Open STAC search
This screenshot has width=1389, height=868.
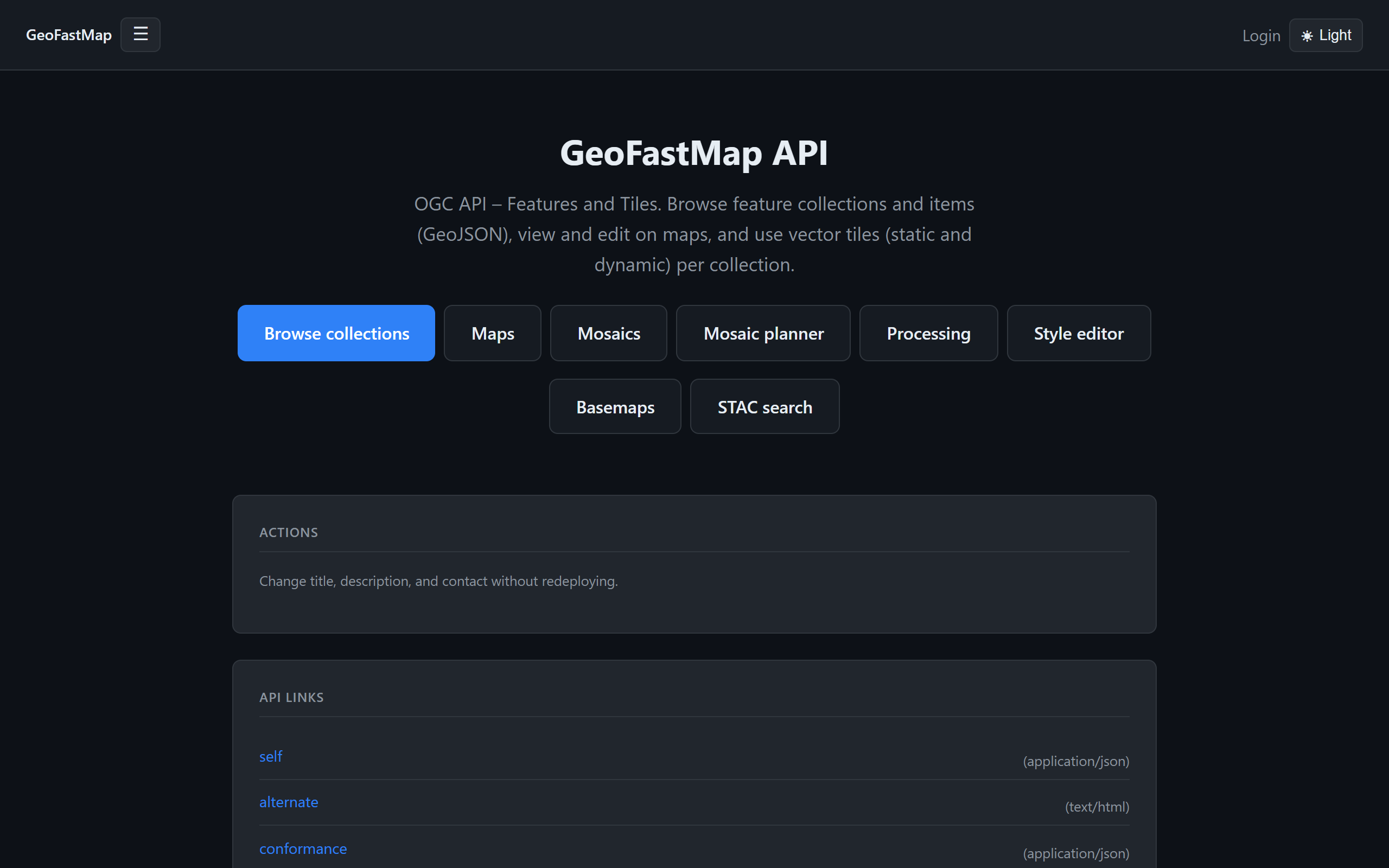764,406
